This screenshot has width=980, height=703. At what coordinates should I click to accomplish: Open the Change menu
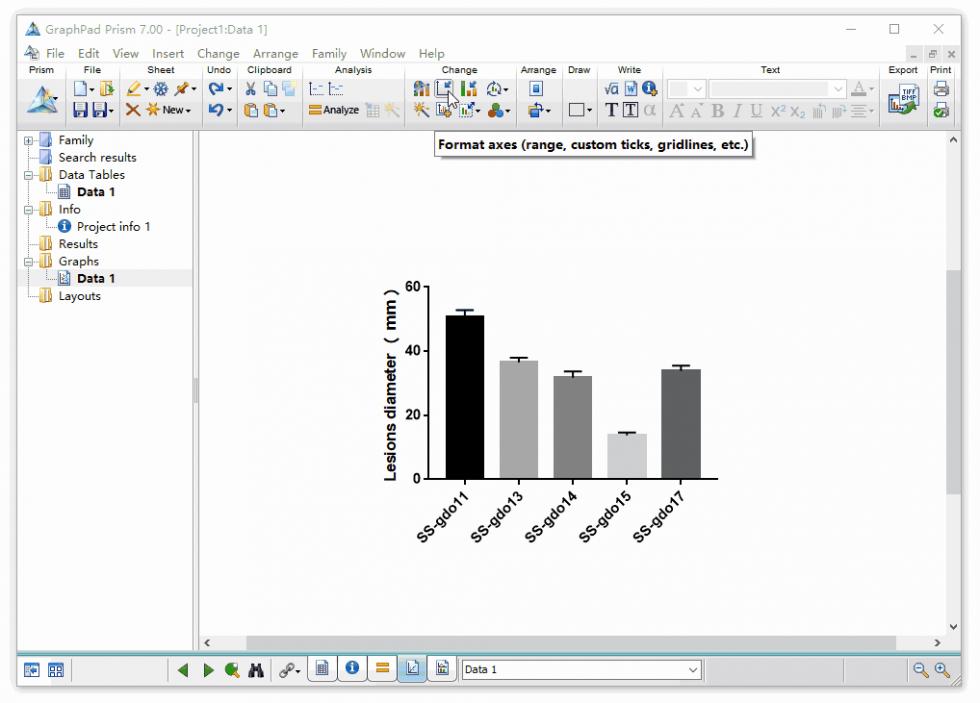point(218,54)
